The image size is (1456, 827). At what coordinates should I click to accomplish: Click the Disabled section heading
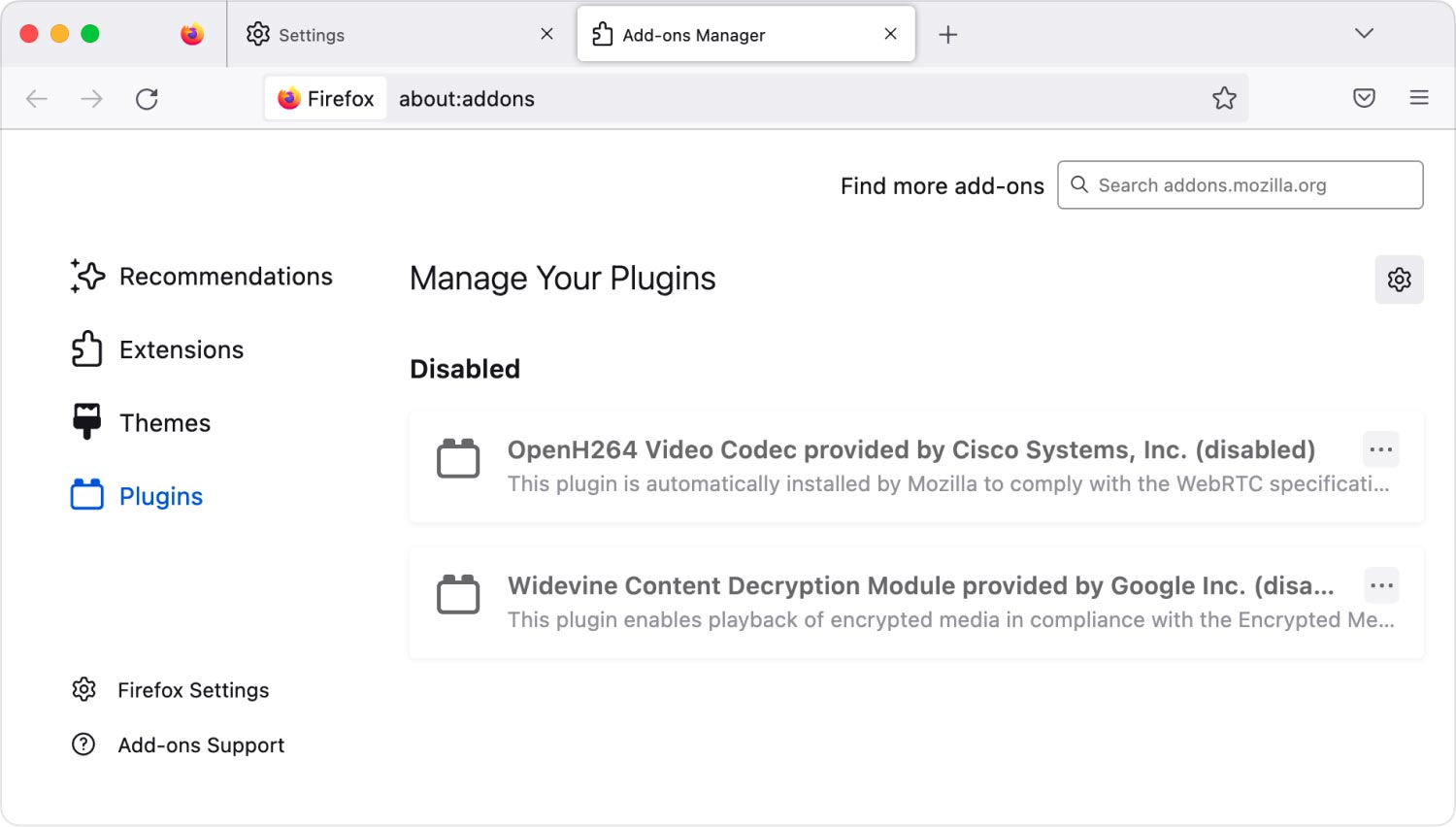pyautogui.click(x=465, y=369)
